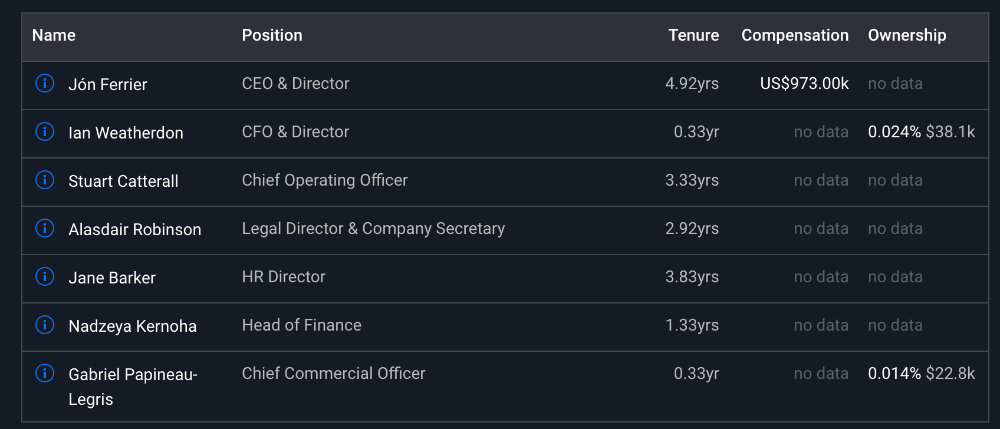The height and width of the screenshot is (429, 1000).
Task: Select the 0.014% $22.8k ownership cell
Action: pos(921,374)
